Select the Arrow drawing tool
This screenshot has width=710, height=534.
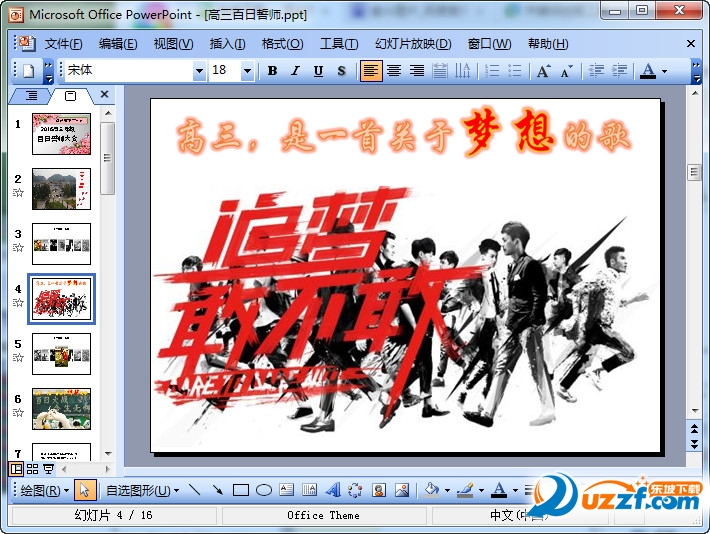[x=217, y=490]
